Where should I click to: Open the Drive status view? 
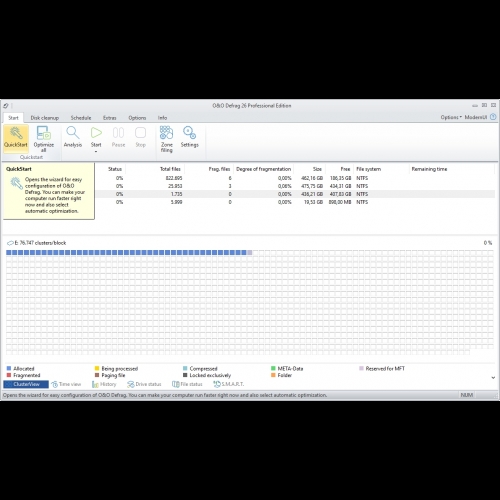[x=144, y=384]
